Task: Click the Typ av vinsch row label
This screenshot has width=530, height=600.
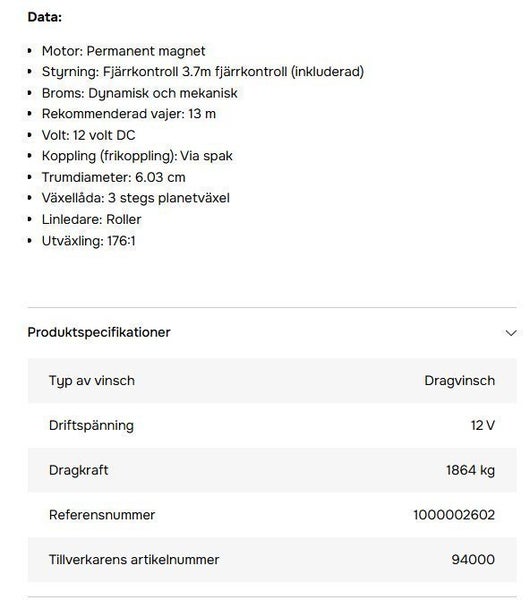Action: click(x=92, y=381)
